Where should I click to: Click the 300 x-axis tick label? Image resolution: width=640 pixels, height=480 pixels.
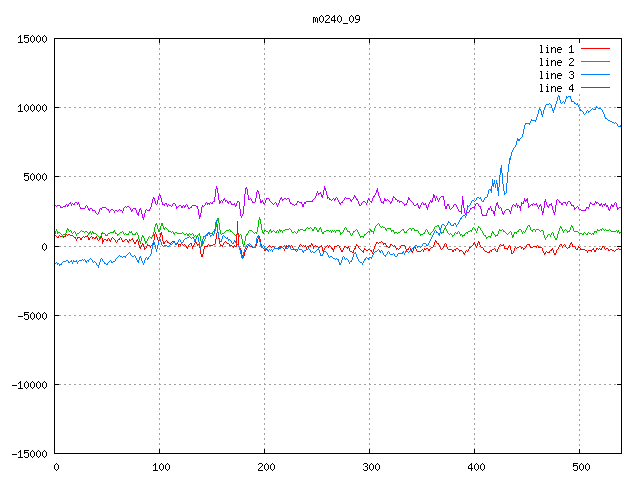click(x=370, y=467)
